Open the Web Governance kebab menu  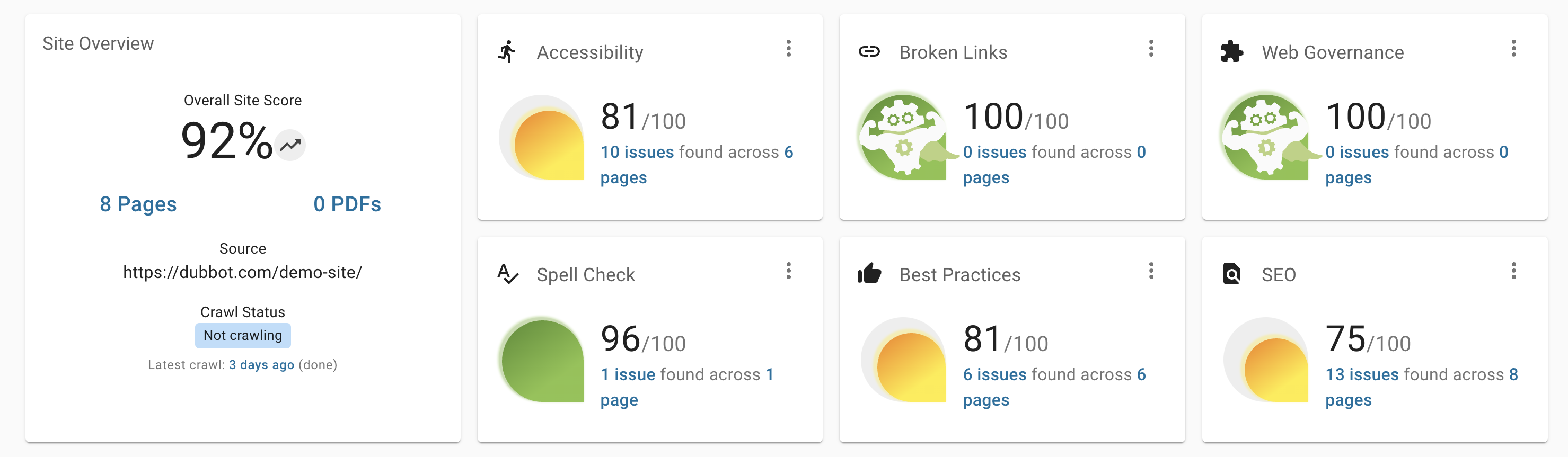point(1514,49)
